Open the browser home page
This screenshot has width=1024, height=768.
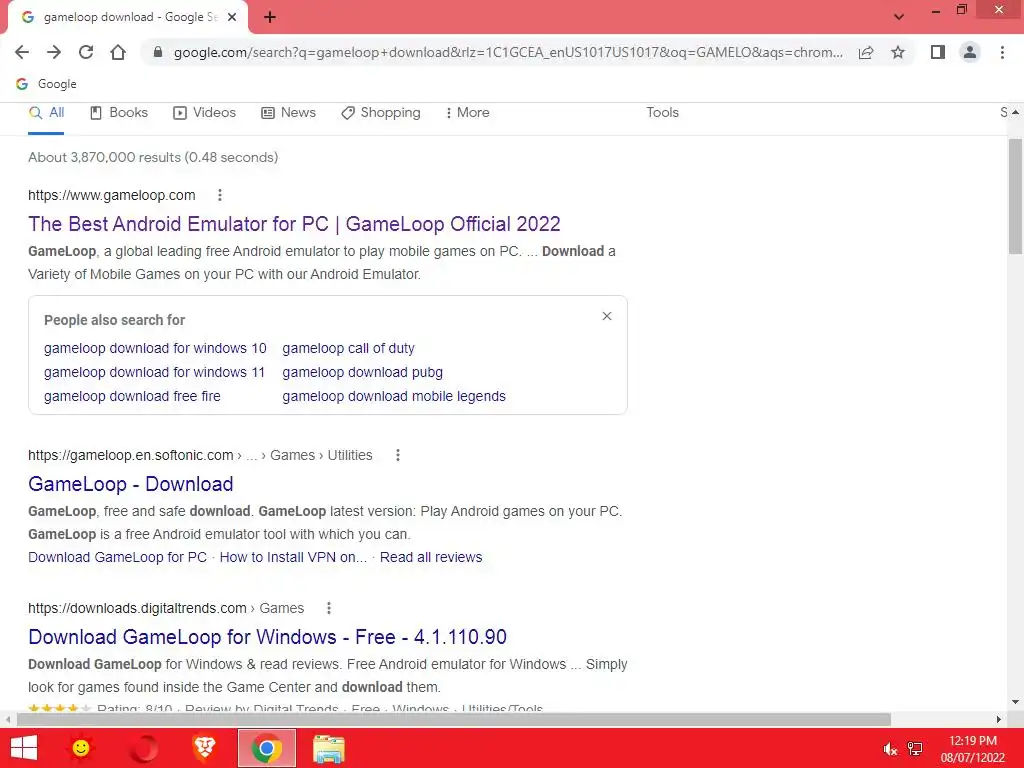118,52
